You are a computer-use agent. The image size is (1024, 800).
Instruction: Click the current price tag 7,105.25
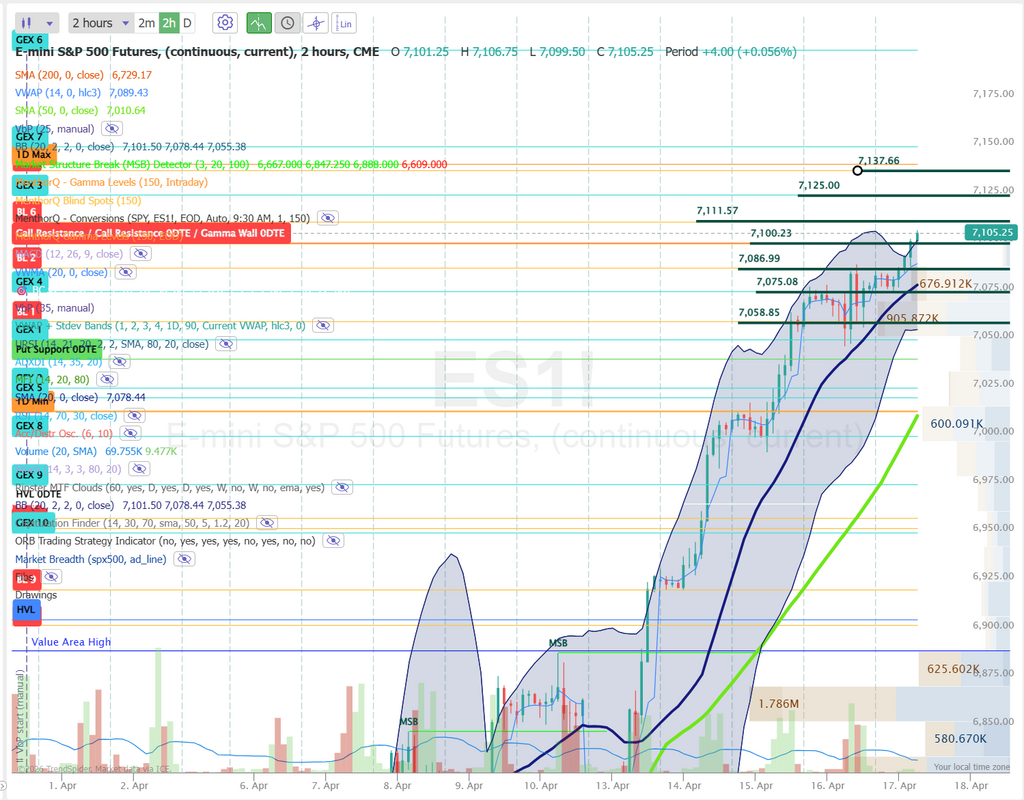(x=990, y=232)
